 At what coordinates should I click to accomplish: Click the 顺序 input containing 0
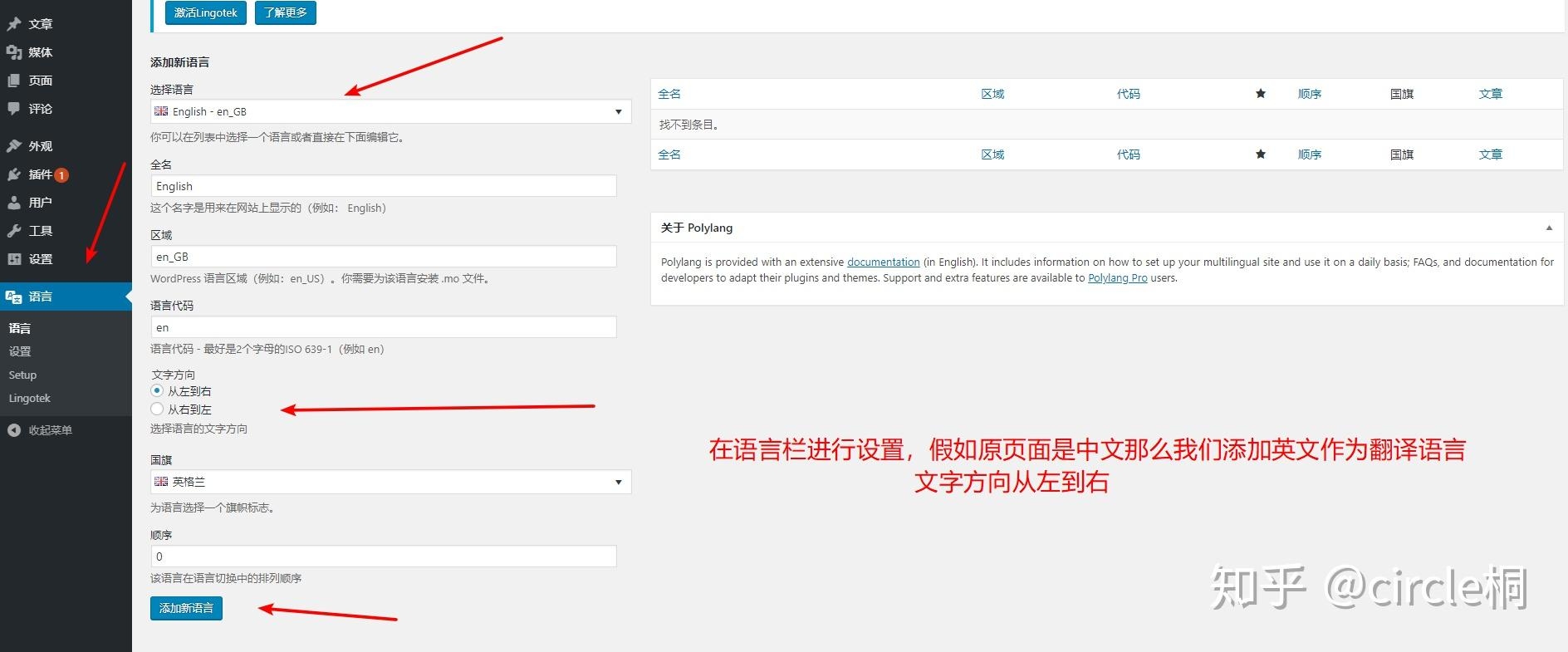coord(384,556)
